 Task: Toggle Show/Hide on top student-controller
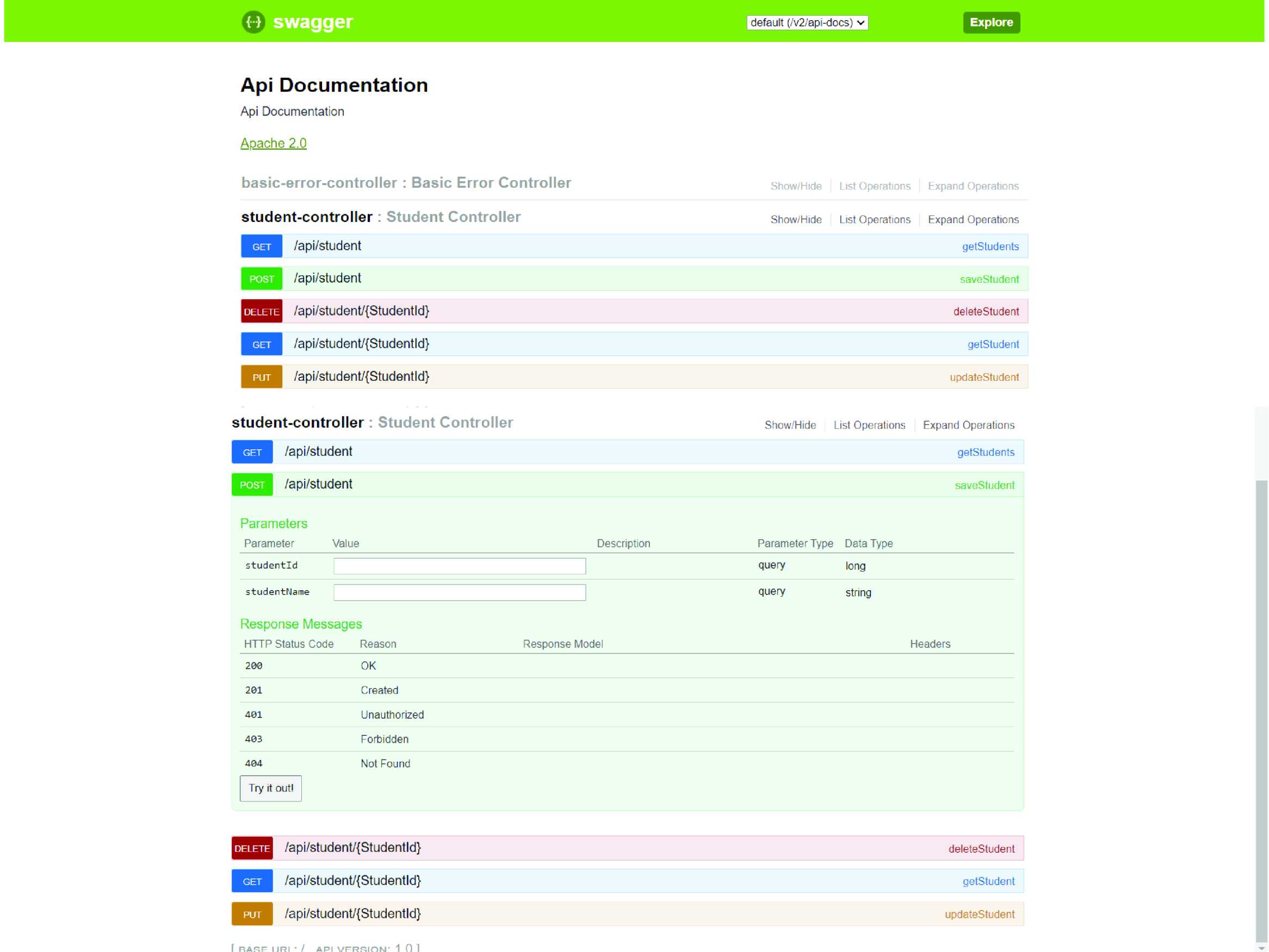[x=795, y=219]
